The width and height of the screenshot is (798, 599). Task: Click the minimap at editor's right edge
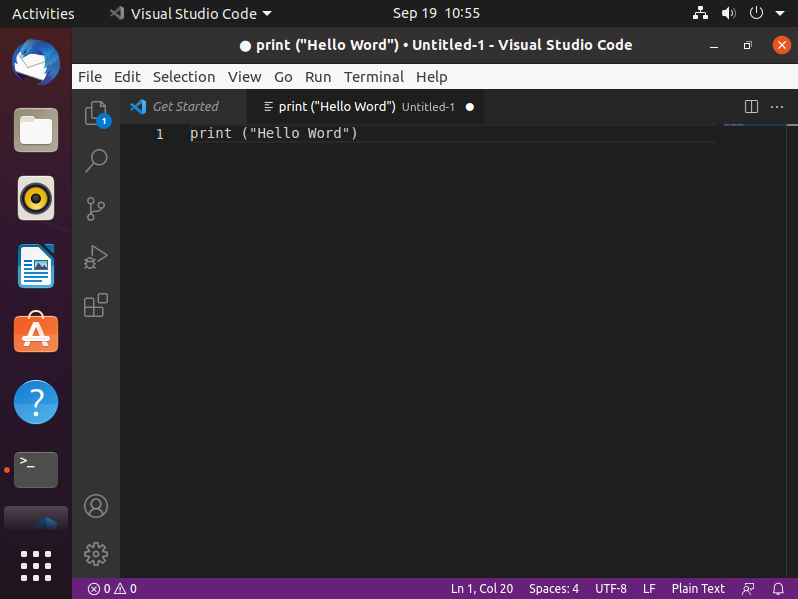tap(754, 351)
